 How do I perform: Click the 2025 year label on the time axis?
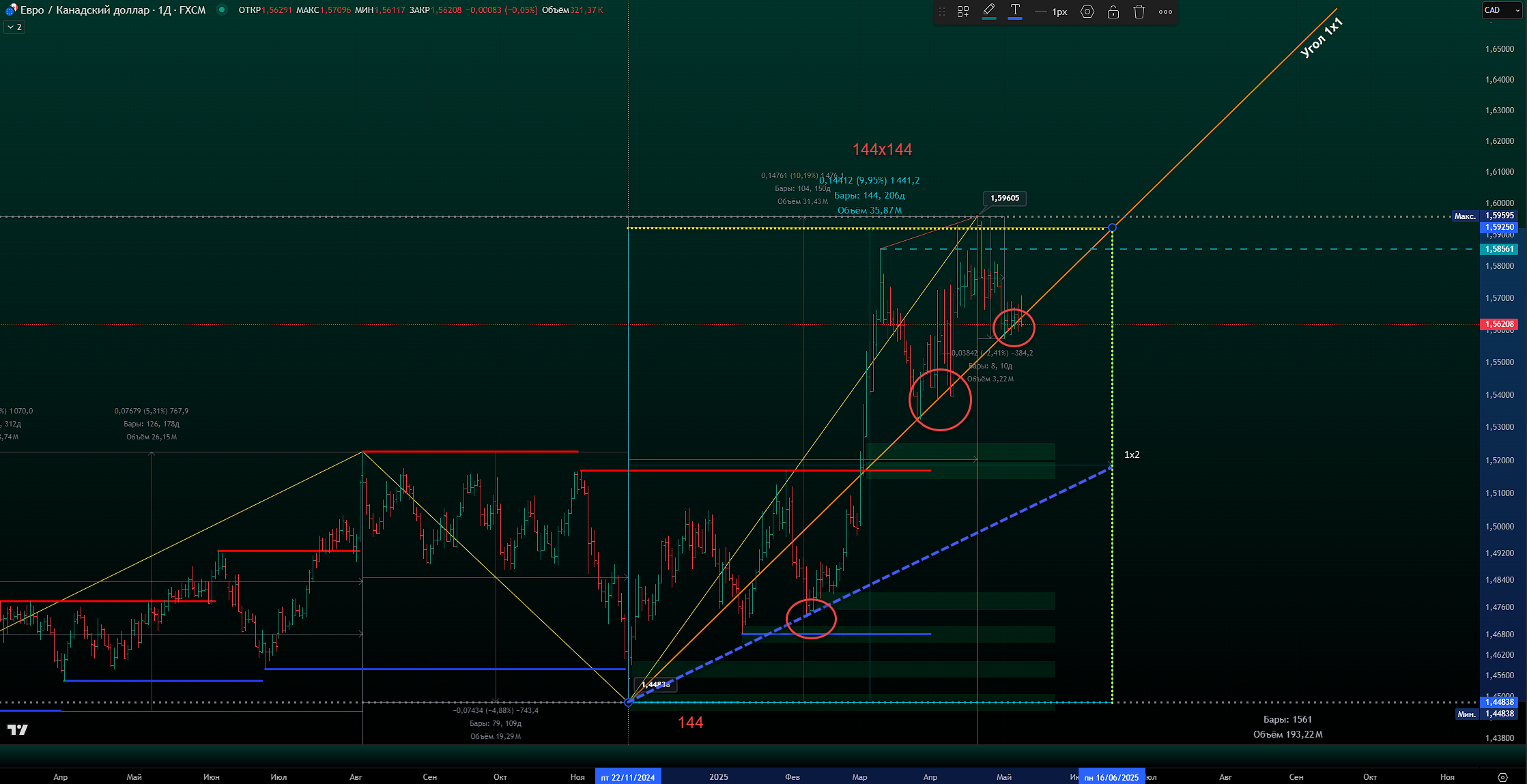point(718,777)
